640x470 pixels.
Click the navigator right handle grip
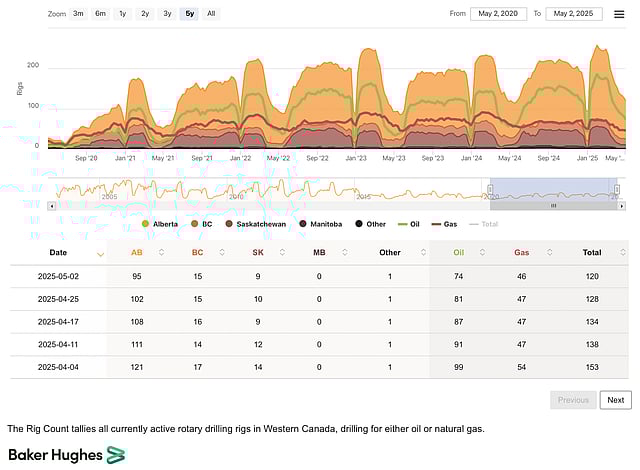[x=615, y=189]
